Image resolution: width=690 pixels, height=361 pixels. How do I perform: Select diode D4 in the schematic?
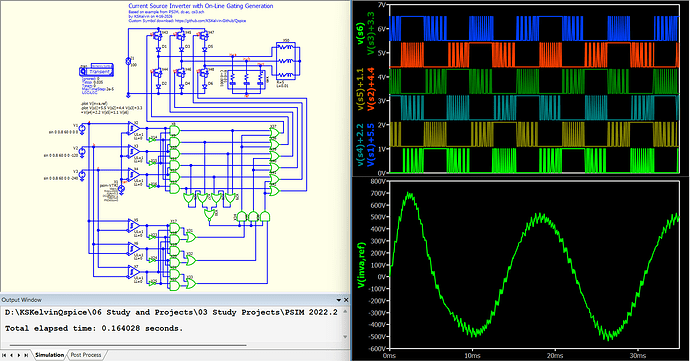pos(181,86)
